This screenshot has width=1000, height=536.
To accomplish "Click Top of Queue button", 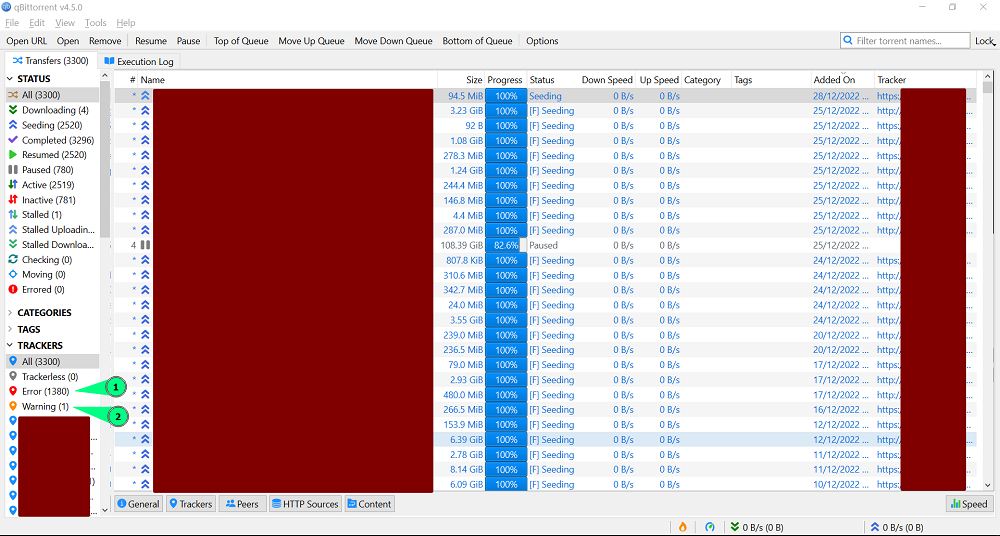I will pyautogui.click(x=240, y=41).
